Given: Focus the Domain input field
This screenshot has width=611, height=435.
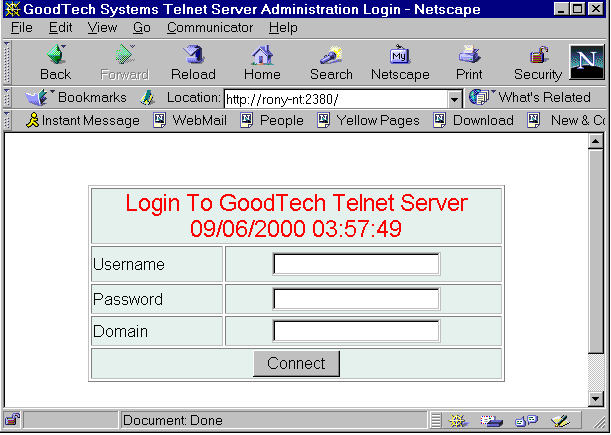Looking at the screenshot, I should point(357,331).
